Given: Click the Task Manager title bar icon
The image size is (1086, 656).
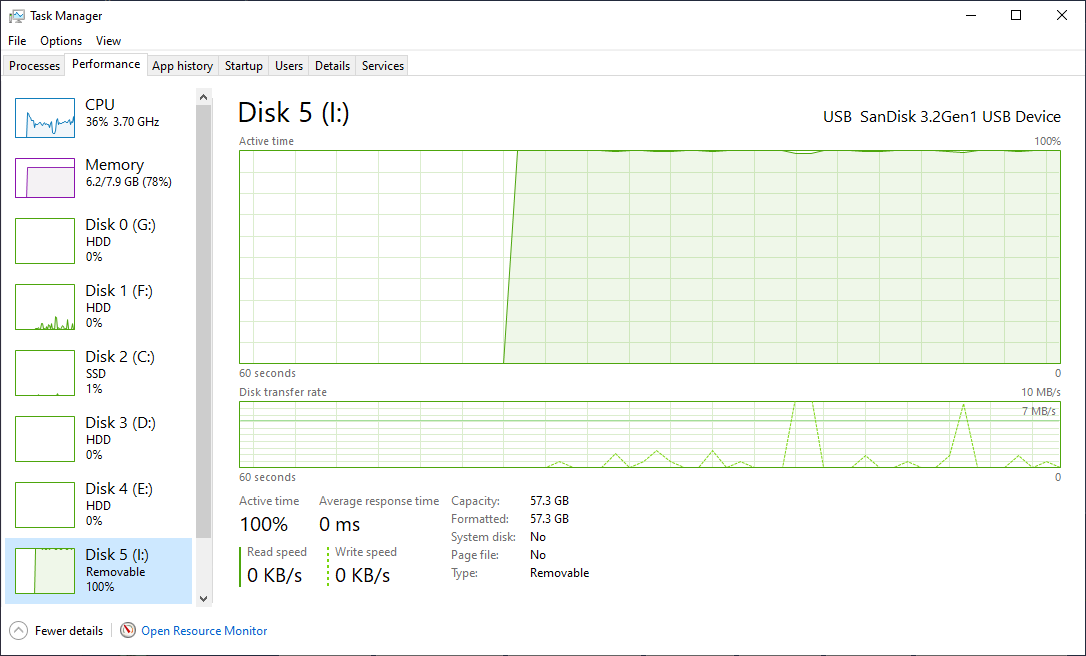Looking at the screenshot, I should tap(17, 15).
